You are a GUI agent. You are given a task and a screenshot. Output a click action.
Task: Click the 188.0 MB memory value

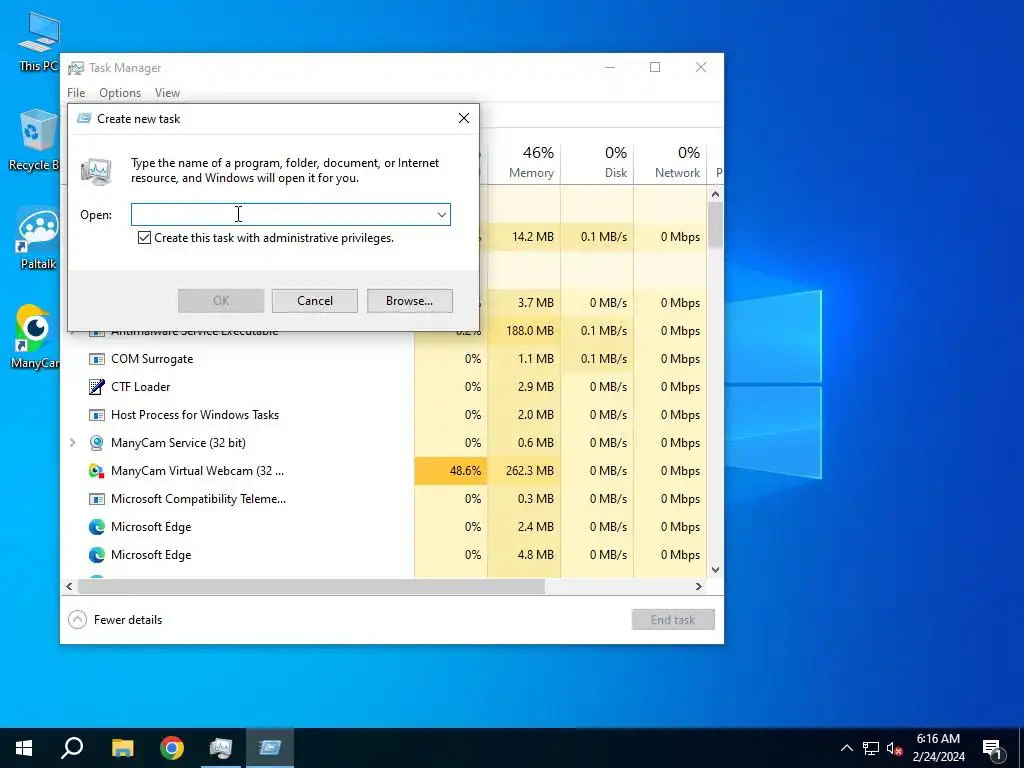(530, 331)
